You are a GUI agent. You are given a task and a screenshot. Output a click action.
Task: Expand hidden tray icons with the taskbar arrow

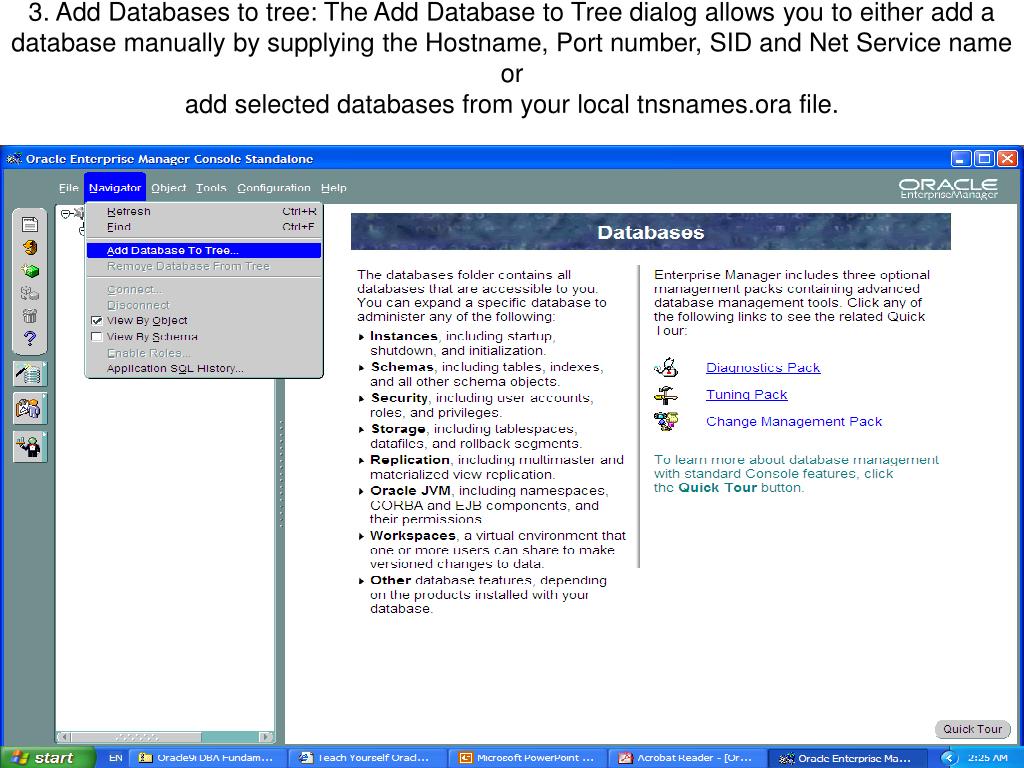click(x=948, y=758)
